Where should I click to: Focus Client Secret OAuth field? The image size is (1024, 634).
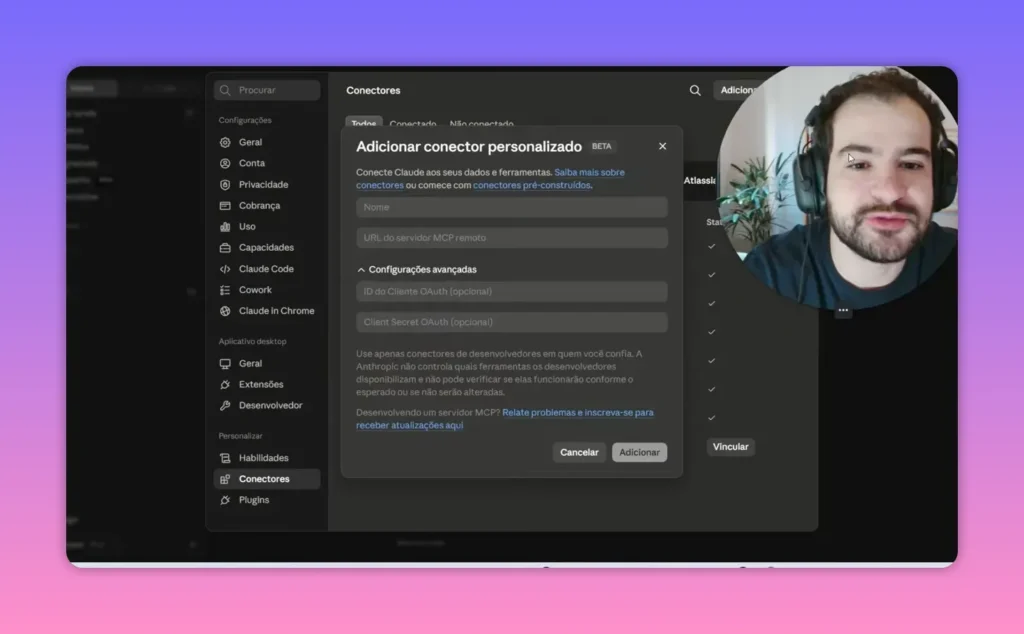tap(512, 323)
